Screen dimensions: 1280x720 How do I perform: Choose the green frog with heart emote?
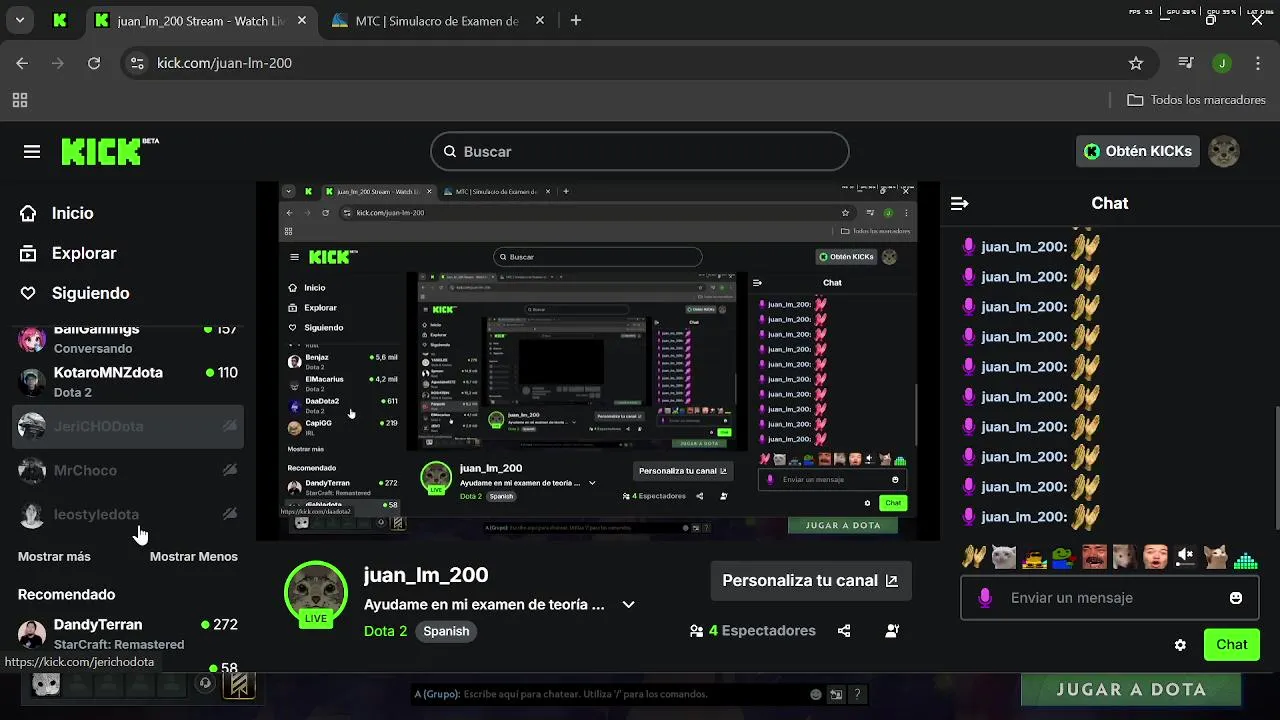tap(1064, 557)
